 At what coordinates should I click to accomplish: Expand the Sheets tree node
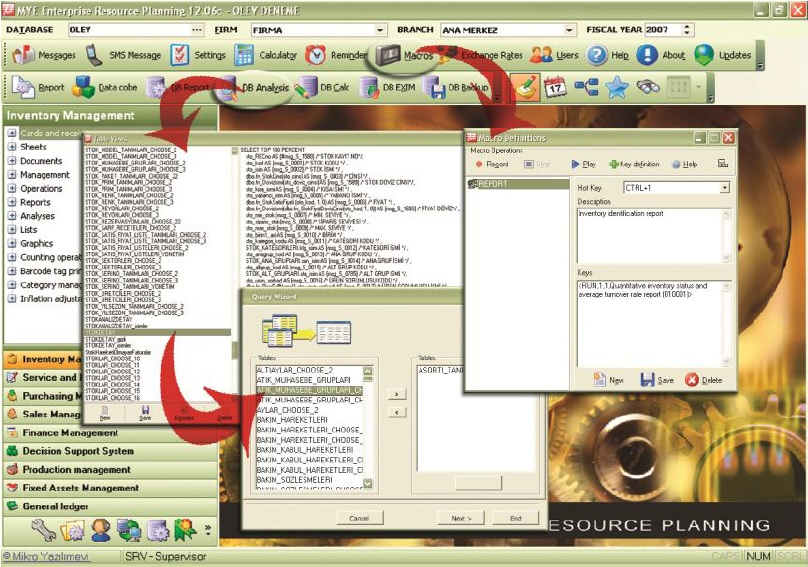[12, 147]
